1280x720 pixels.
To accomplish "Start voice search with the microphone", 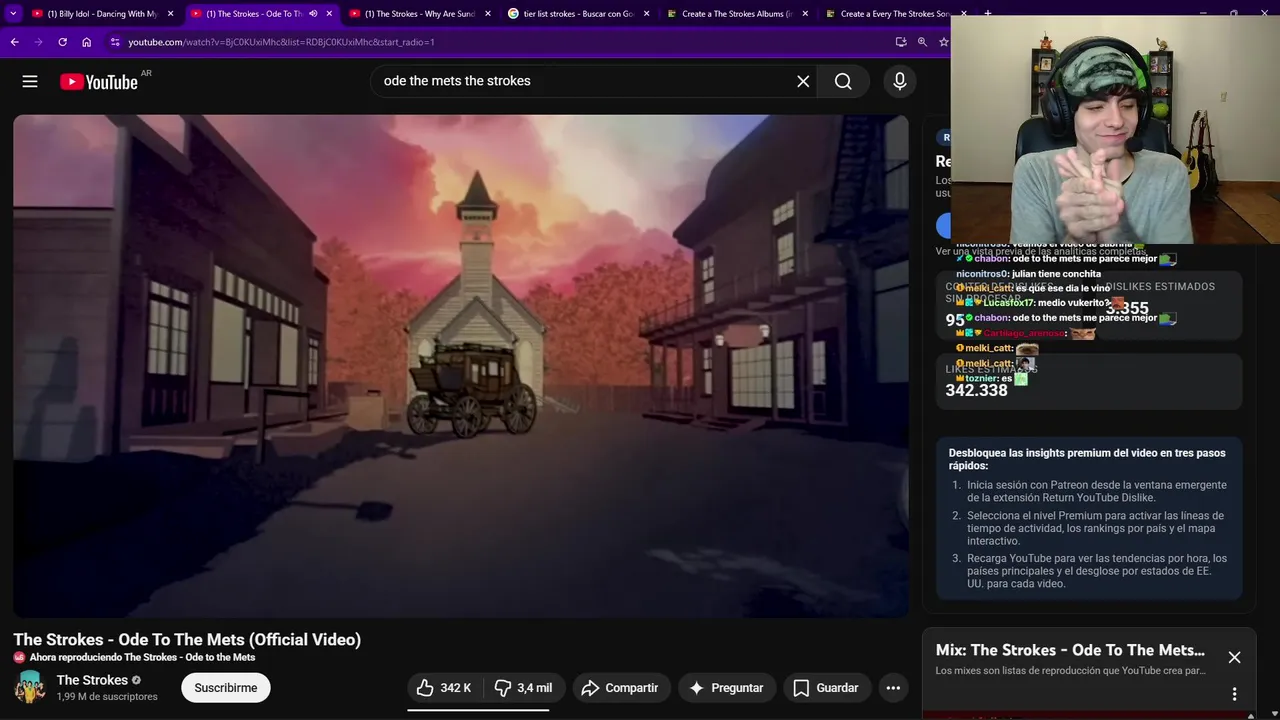I will (x=900, y=82).
